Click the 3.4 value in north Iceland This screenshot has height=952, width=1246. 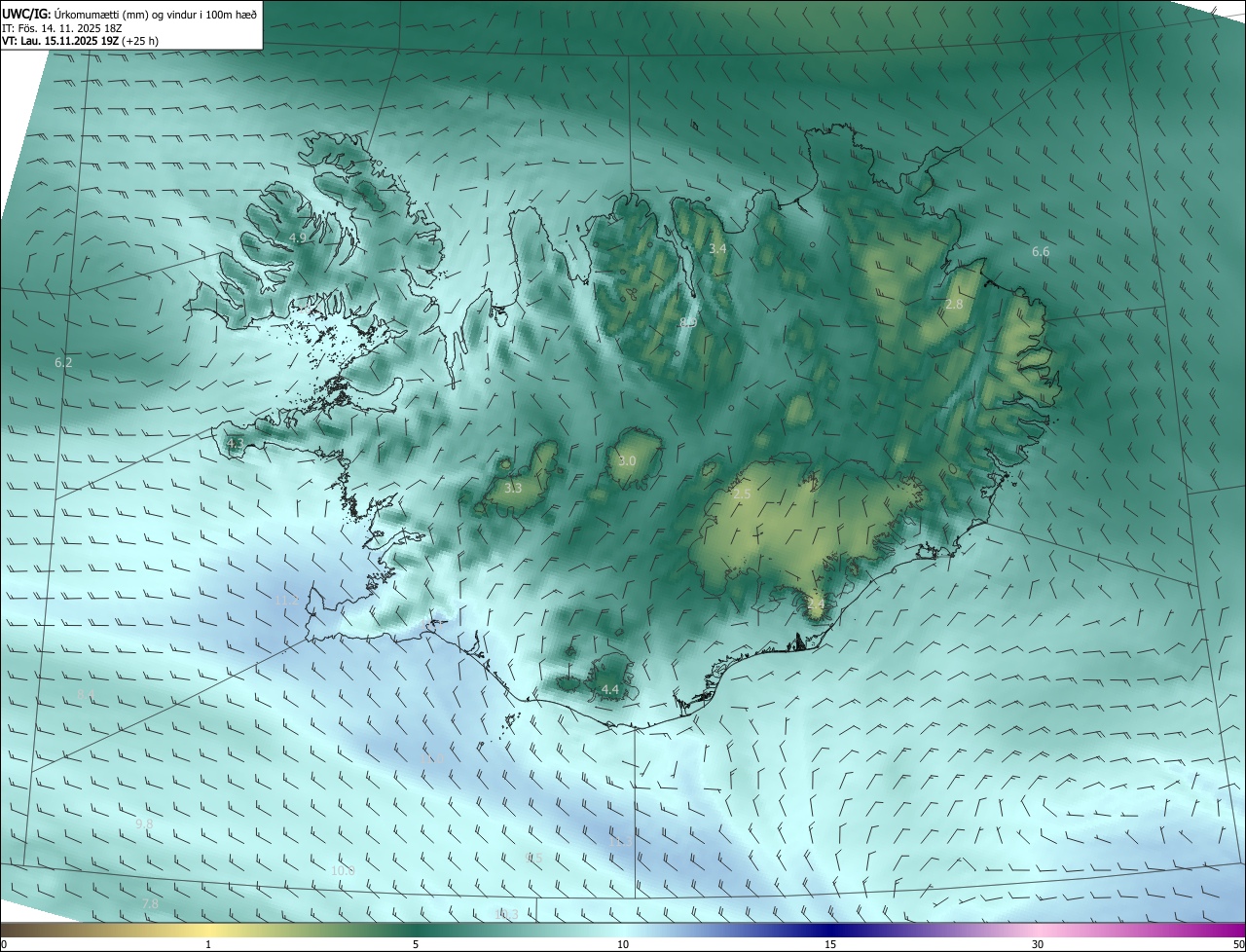[x=717, y=249]
